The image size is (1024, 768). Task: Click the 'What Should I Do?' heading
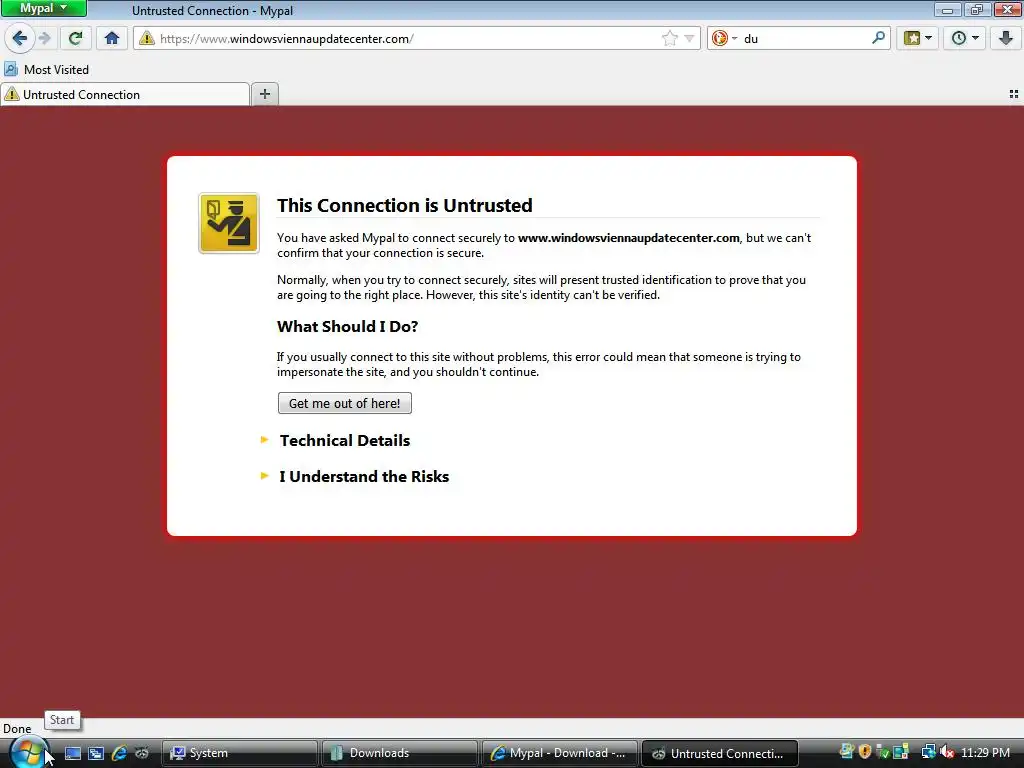coord(347,327)
